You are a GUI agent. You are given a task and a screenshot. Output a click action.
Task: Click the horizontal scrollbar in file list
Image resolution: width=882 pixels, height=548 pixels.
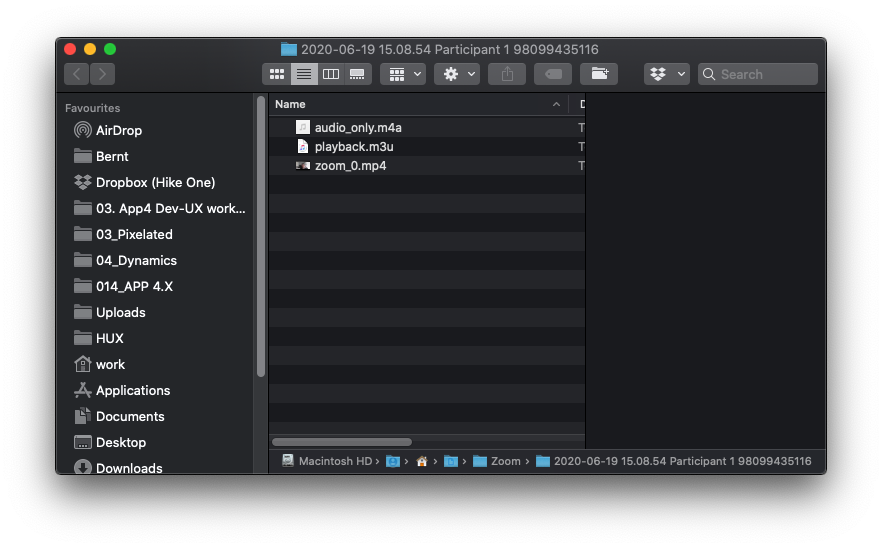click(x=342, y=442)
